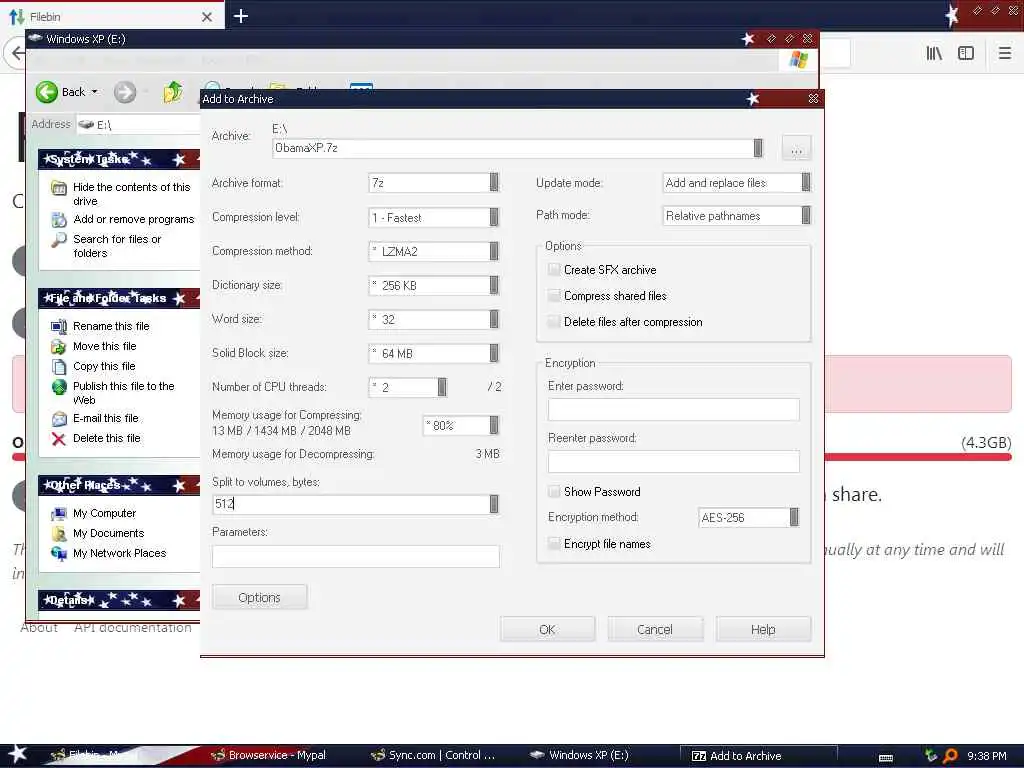Open My Network Places icon
The image size is (1024, 768).
coord(59,554)
